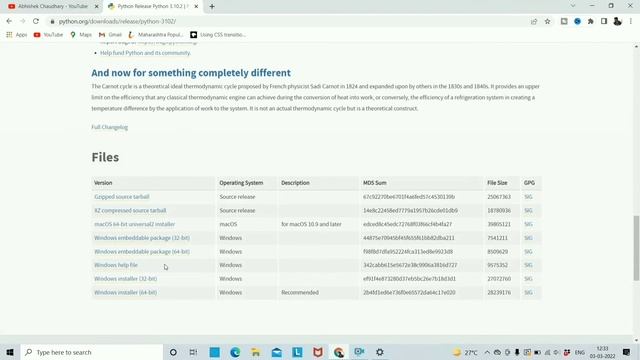640x360 pixels.
Task: Open Settings gear on taskbar
Action: (380, 352)
